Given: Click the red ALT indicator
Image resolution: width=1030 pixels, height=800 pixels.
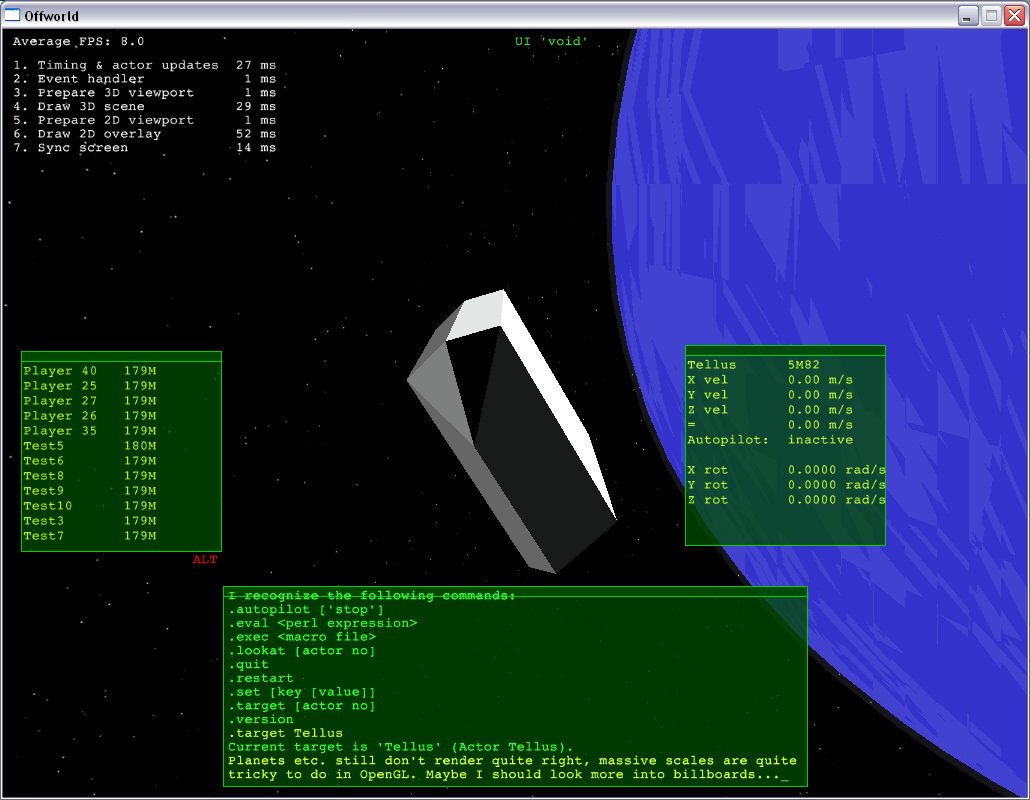Looking at the screenshot, I should click(x=205, y=560).
